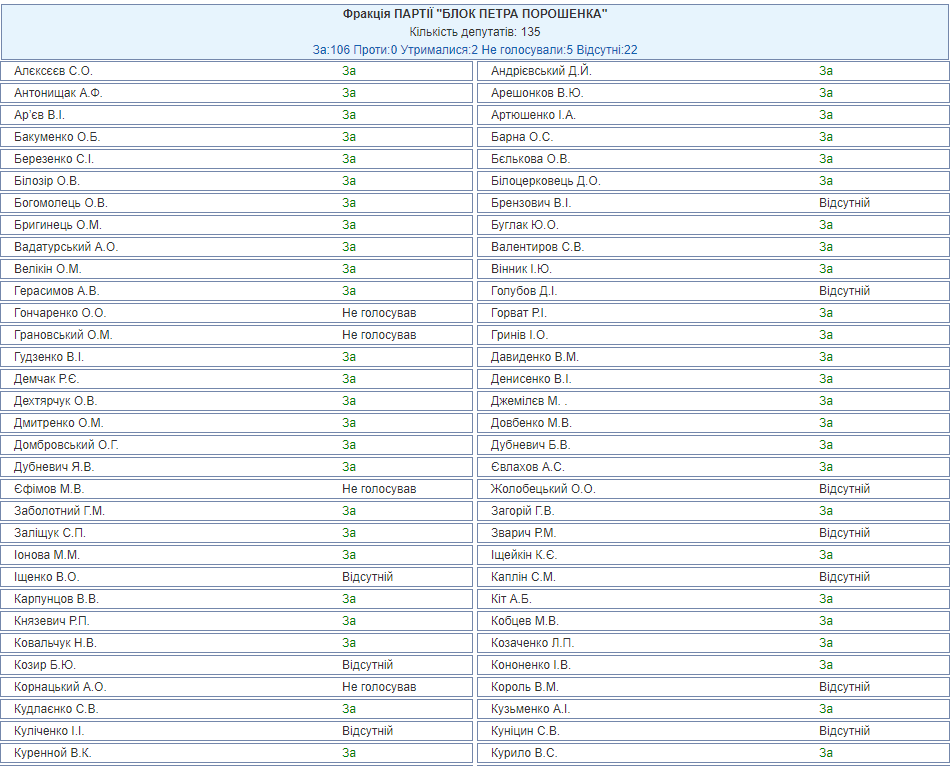Select deputy Король В.М.
Image resolution: width=951 pixels, height=766 pixels.
pyautogui.click(x=524, y=687)
